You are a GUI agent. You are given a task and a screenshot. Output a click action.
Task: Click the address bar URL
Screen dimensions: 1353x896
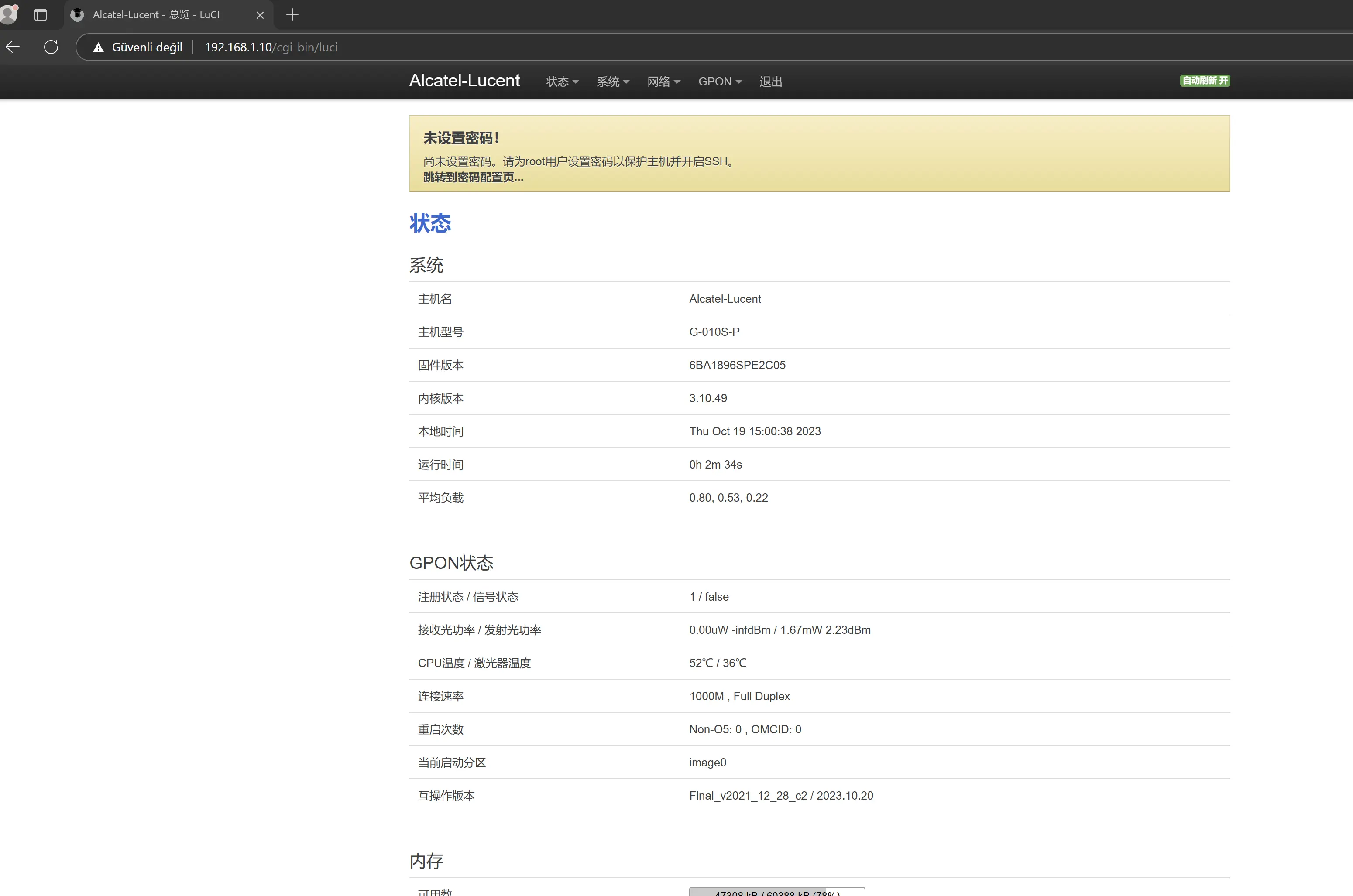[271, 48]
